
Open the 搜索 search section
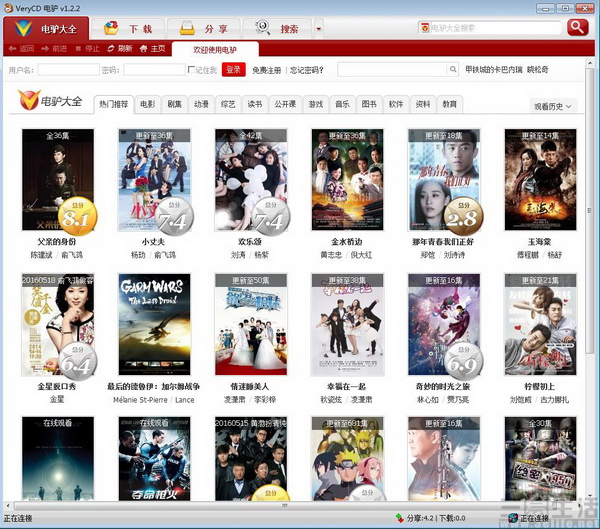pos(278,29)
